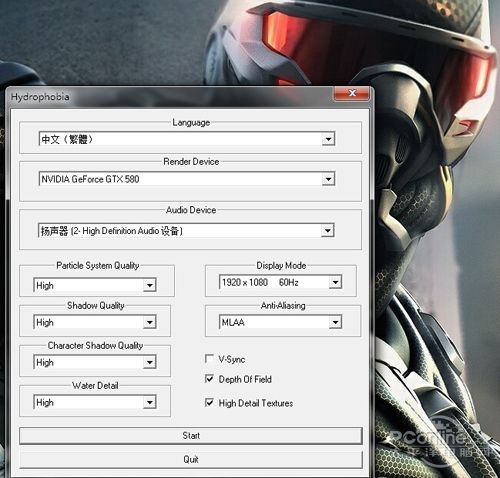Open the Anti-Aliasing dropdown arrow
This screenshot has height=478, width=500.
point(335,322)
